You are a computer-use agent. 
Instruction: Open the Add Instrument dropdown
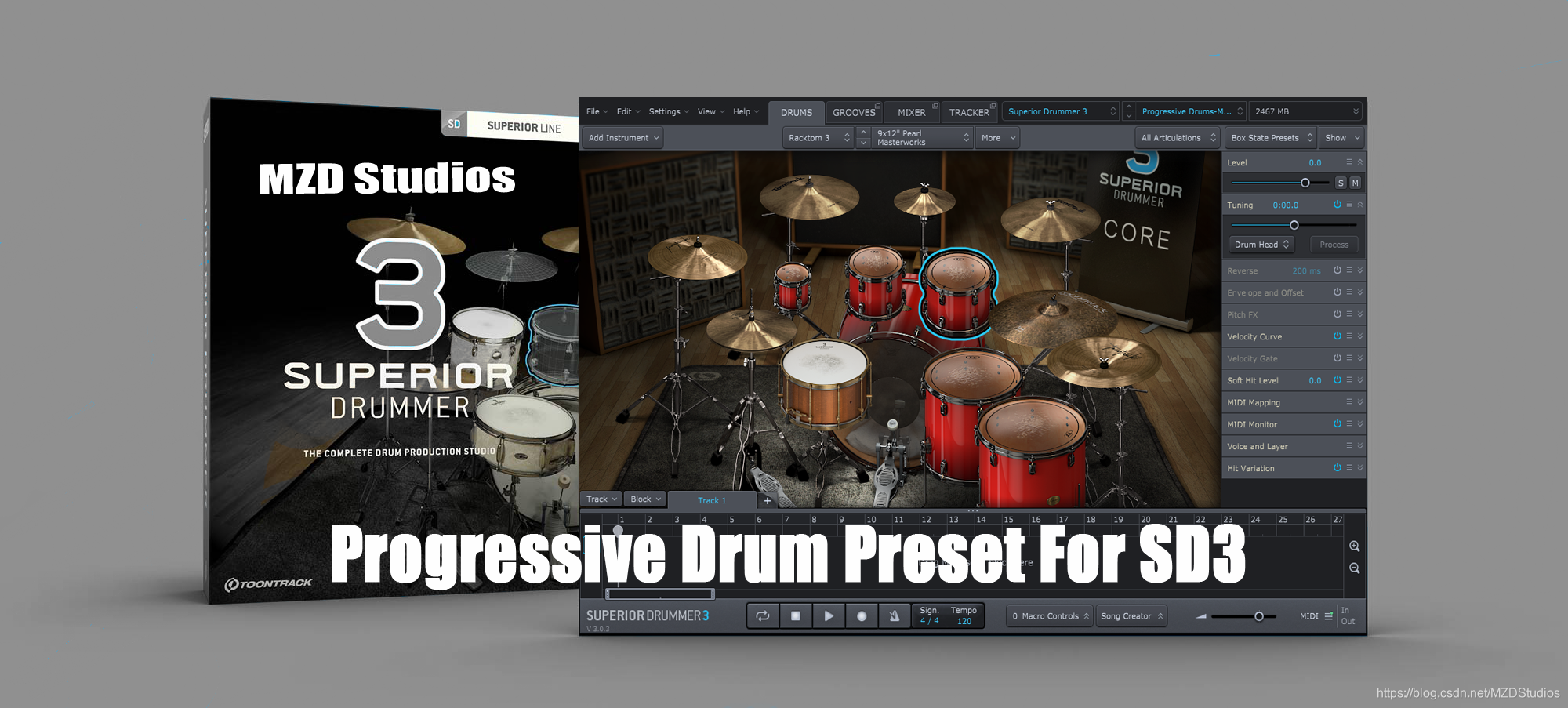point(623,138)
